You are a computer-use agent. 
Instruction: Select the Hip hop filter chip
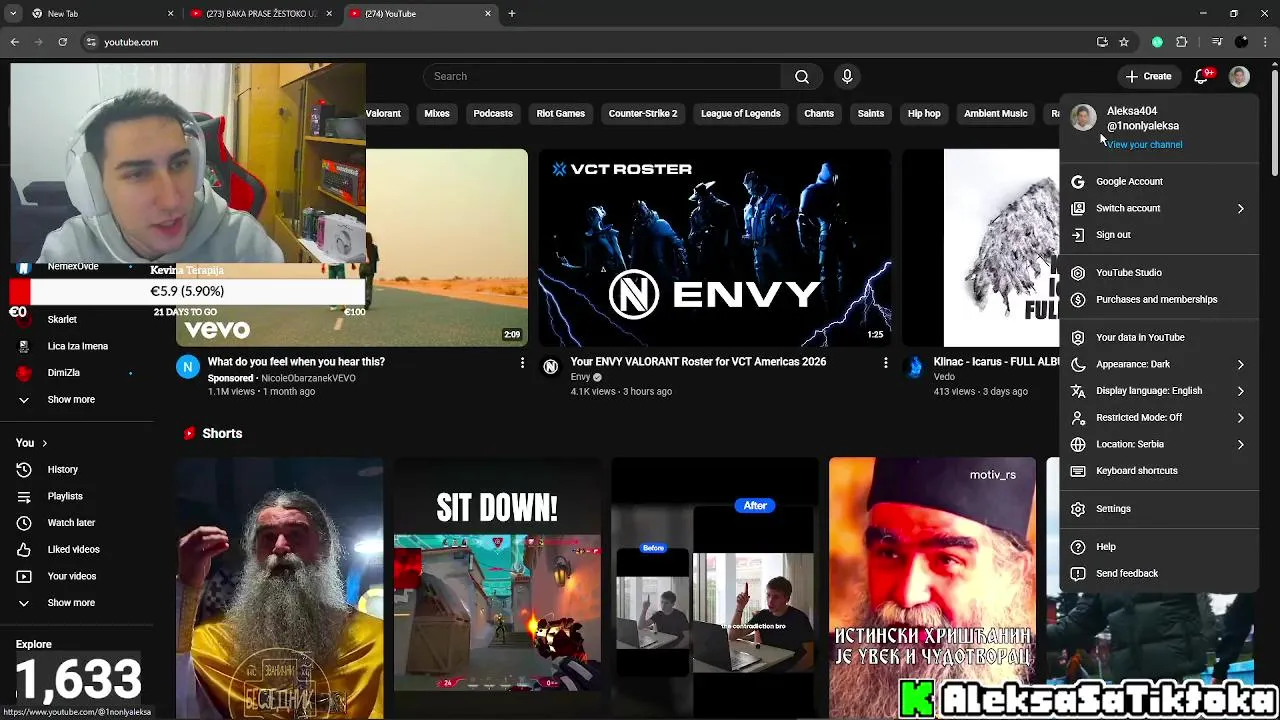tap(924, 114)
